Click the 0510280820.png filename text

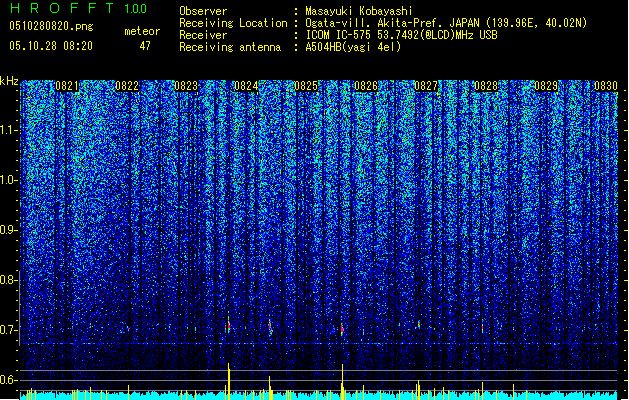pyautogui.click(x=51, y=26)
